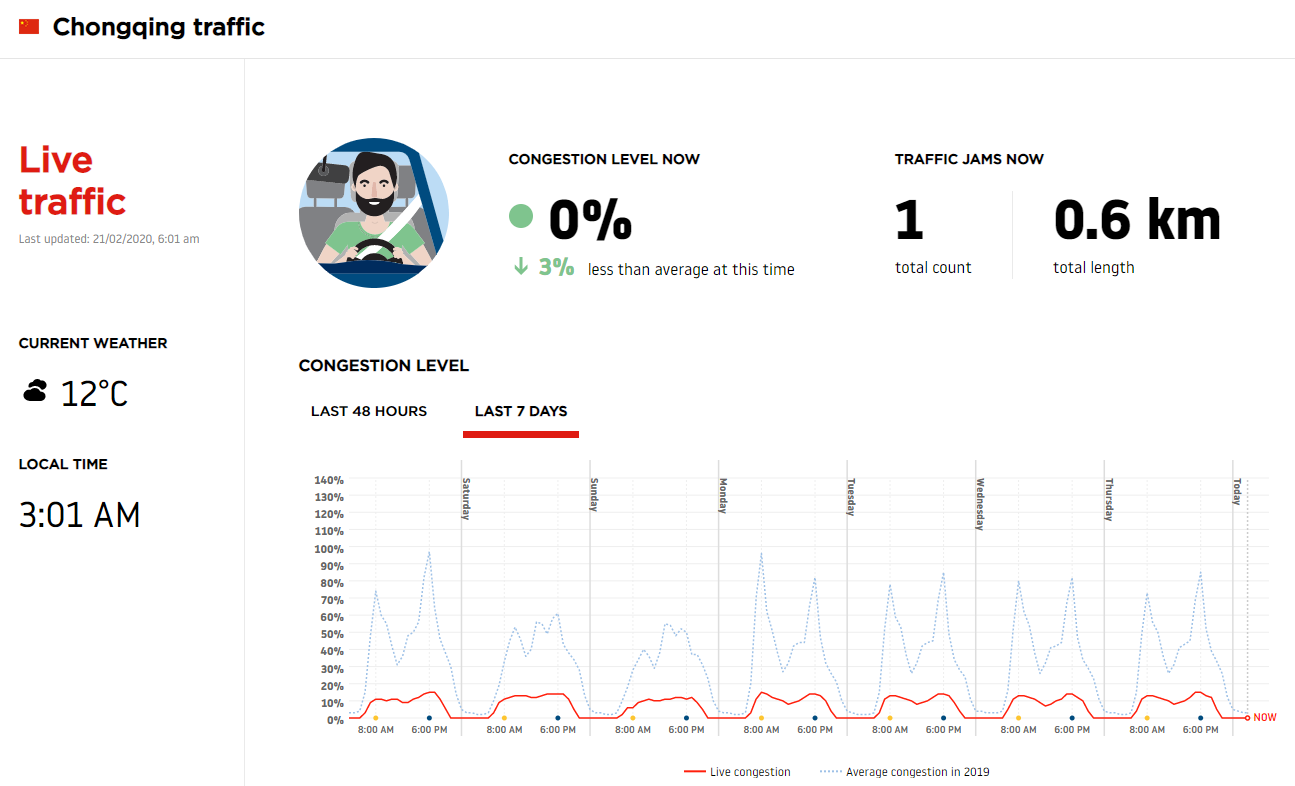Click the blue 6:00 PM dot under Thursday
The image size is (1295, 786).
[1200, 717]
